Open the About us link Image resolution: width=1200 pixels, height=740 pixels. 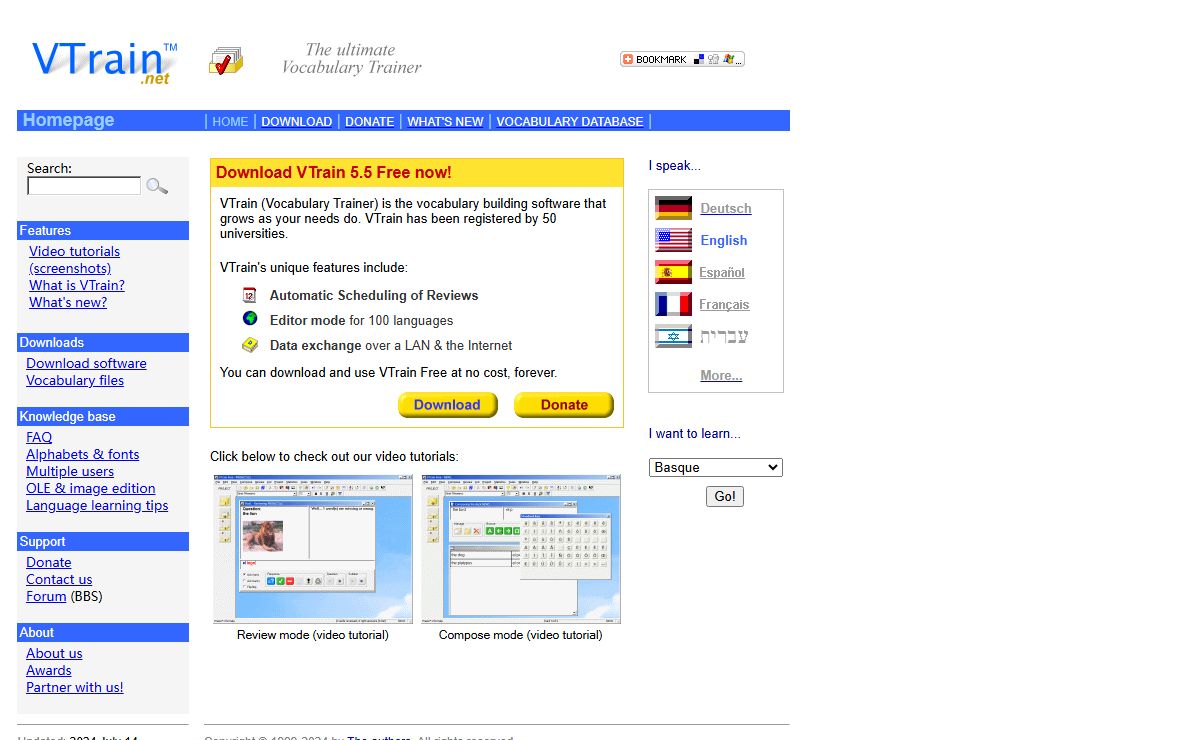pos(54,653)
